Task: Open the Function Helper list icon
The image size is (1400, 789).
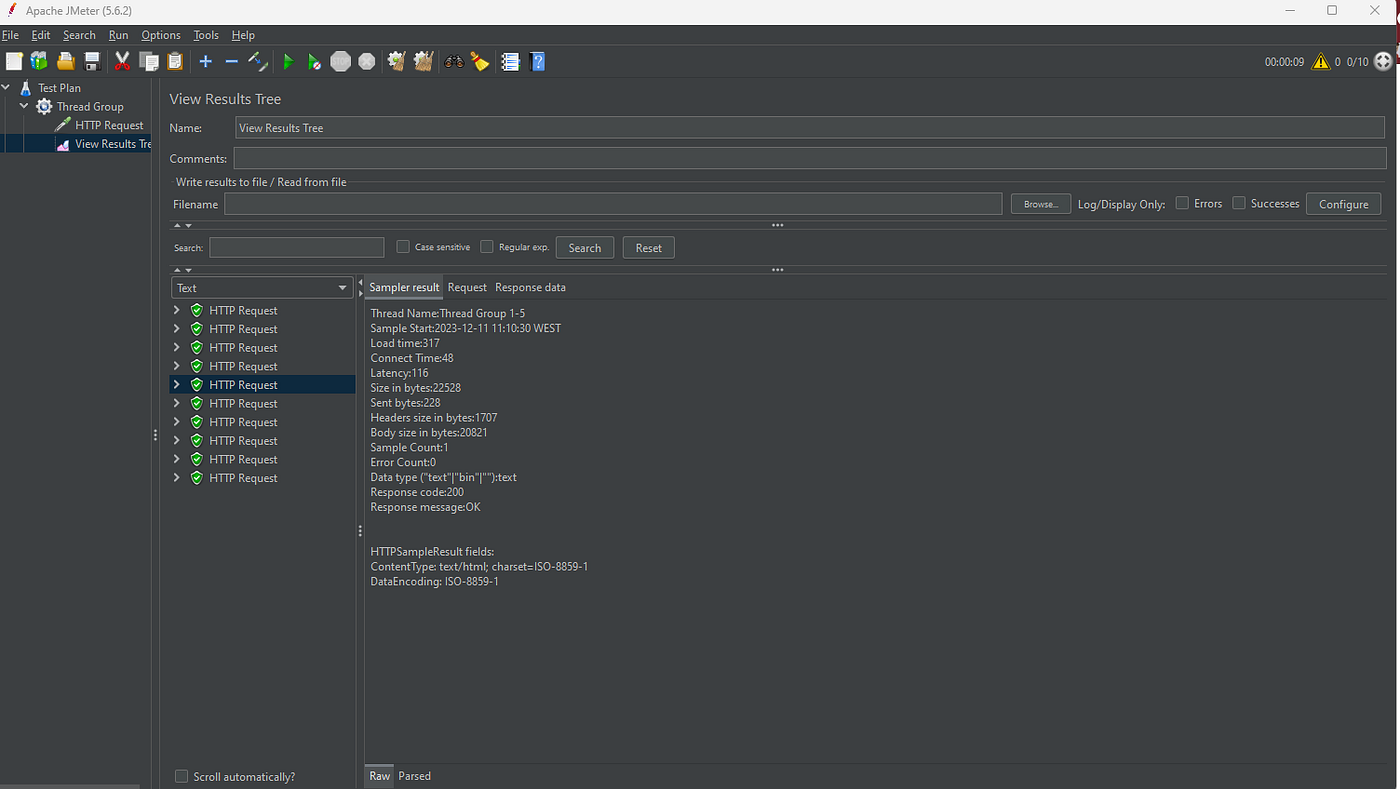Action: (x=511, y=62)
